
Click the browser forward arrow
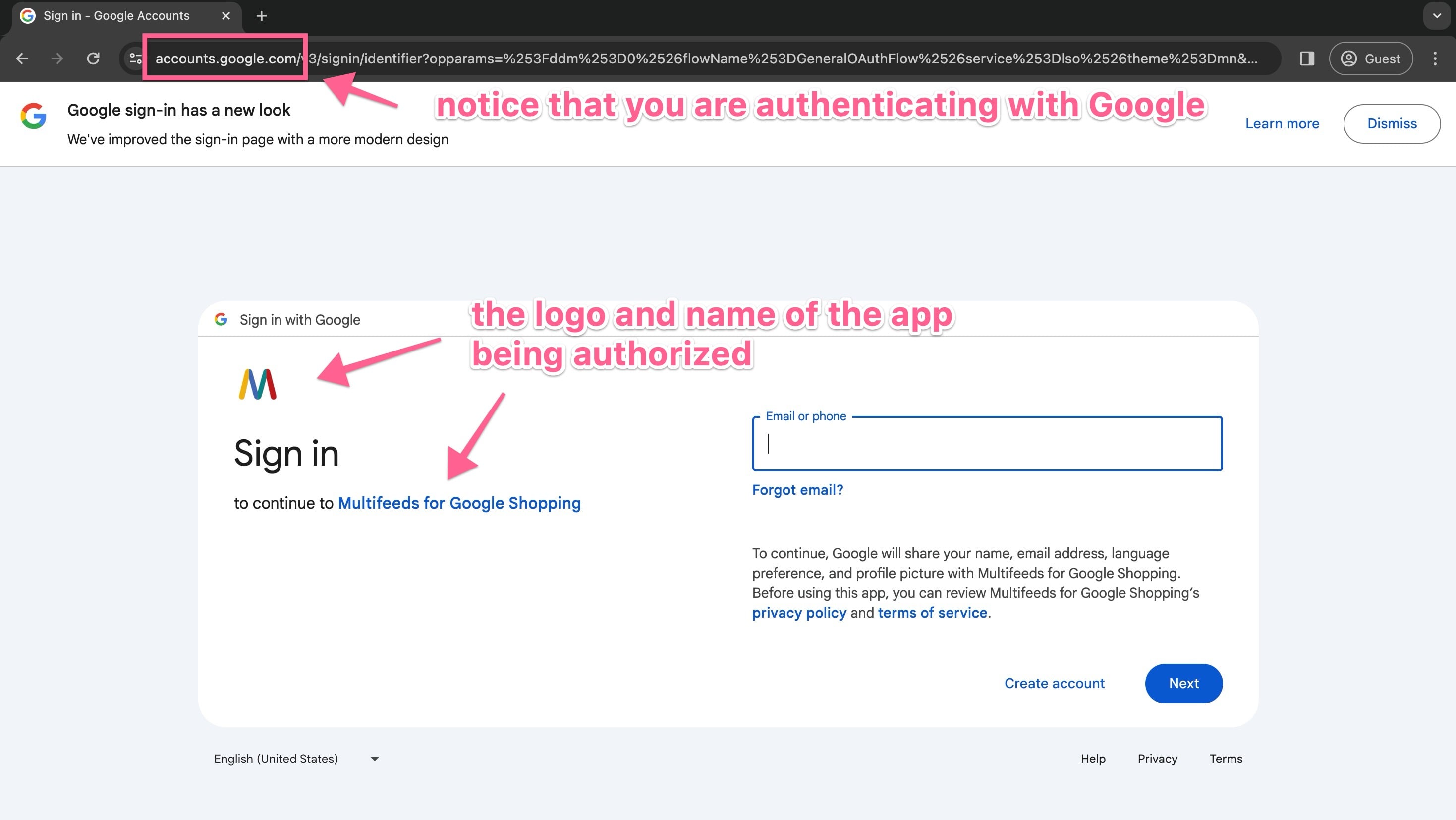point(57,58)
